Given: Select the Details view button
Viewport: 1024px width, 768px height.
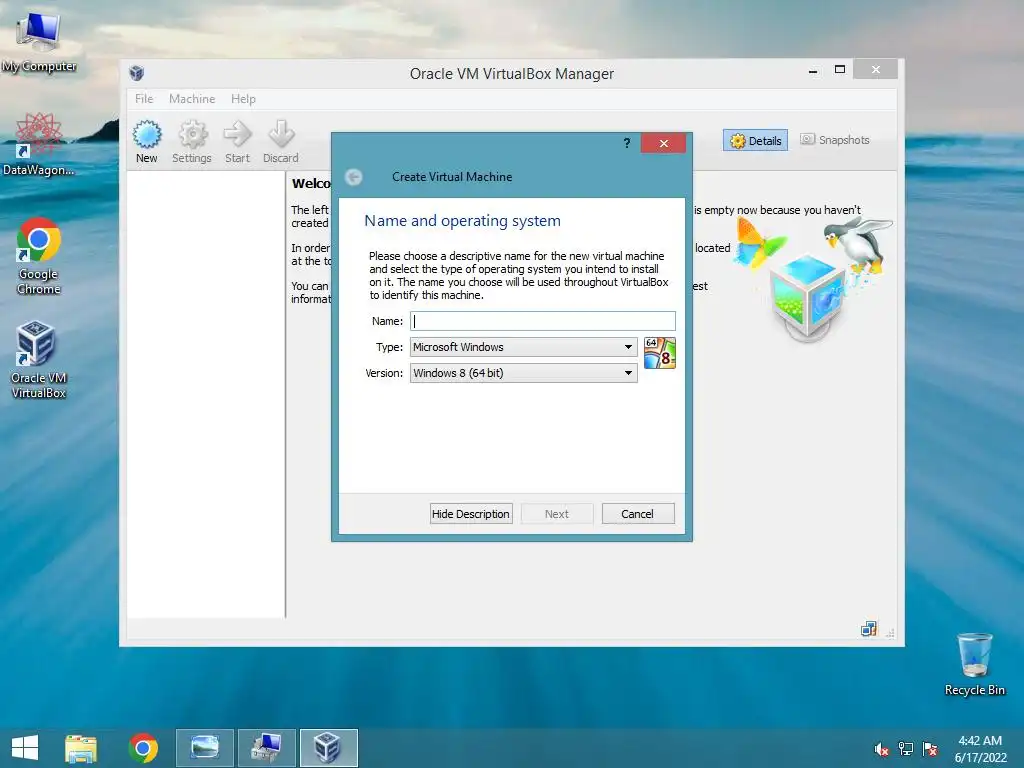Looking at the screenshot, I should (756, 140).
